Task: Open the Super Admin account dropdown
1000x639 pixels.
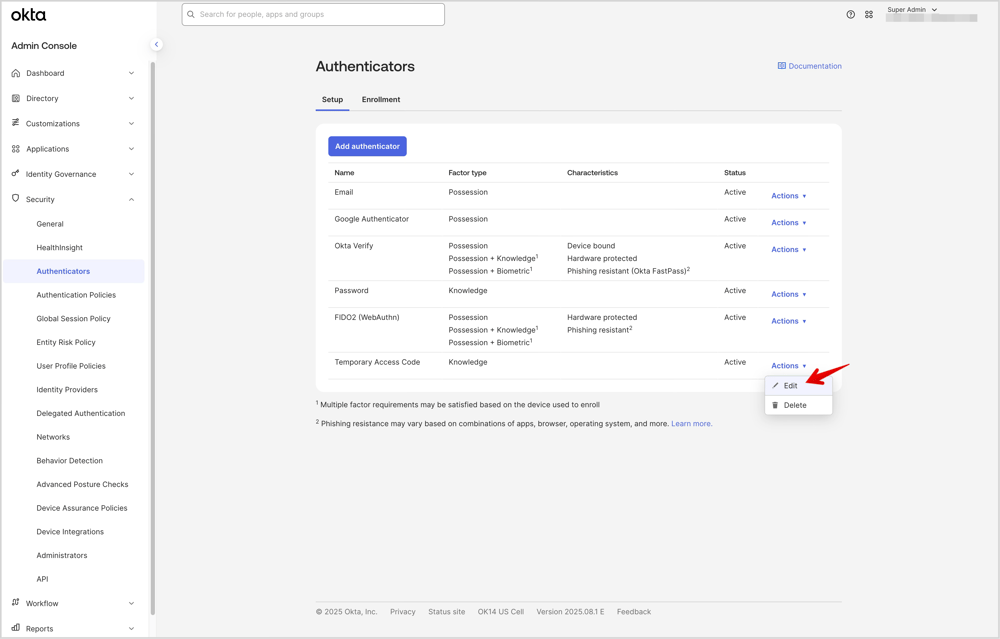Action: click(913, 10)
